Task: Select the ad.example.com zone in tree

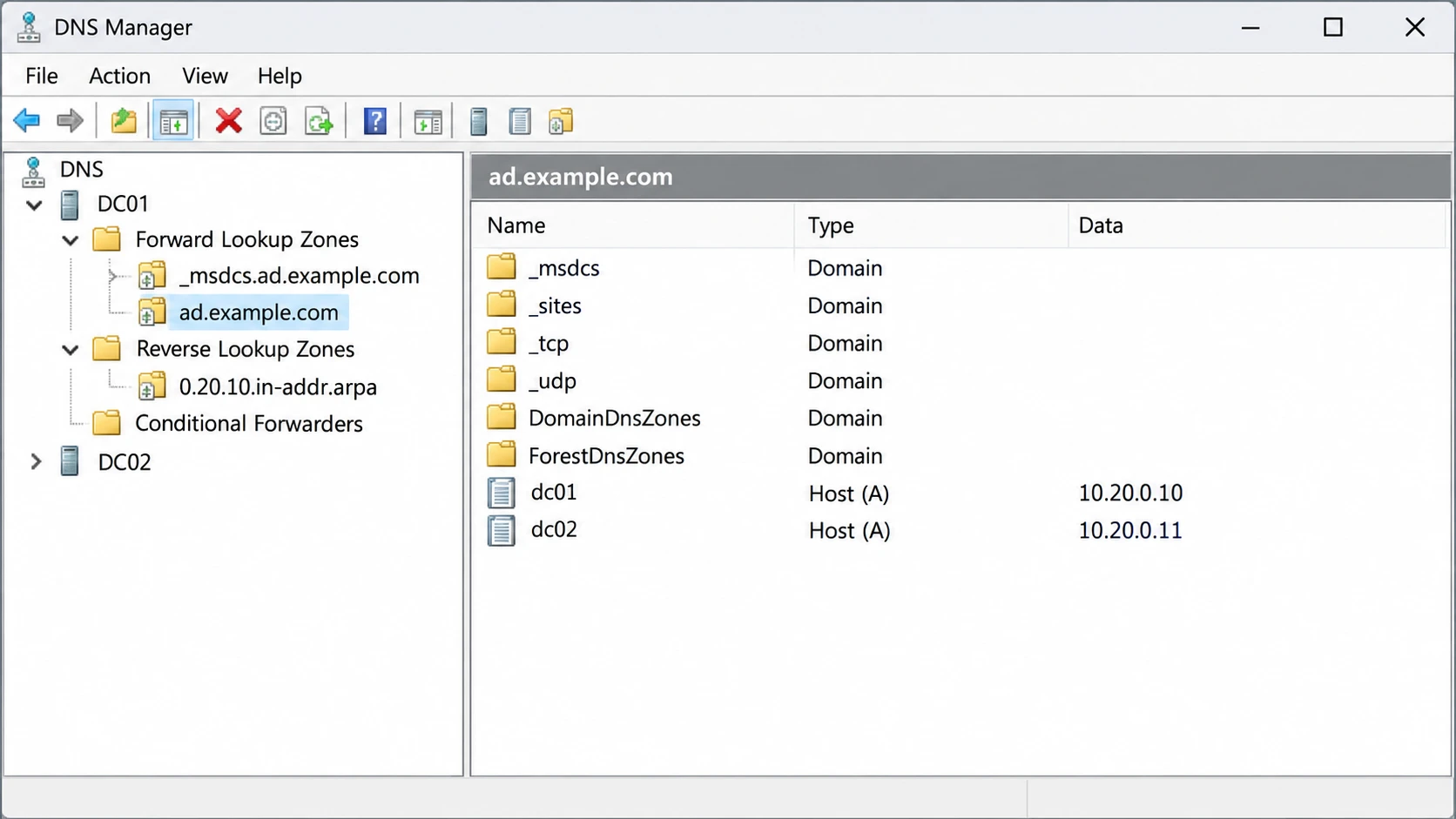Action: [x=259, y=312]
